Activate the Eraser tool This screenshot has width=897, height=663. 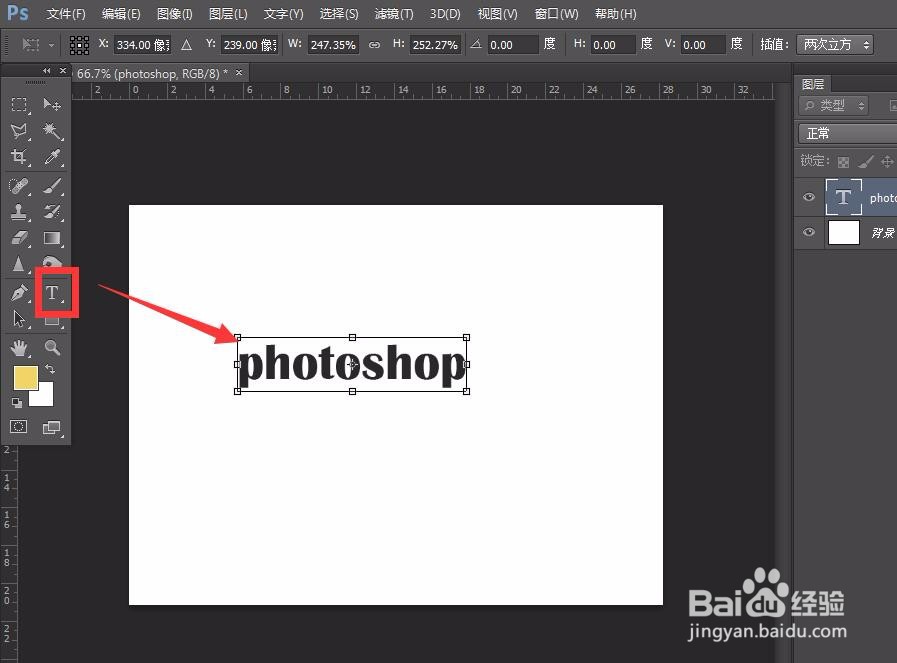pos(19,237)
